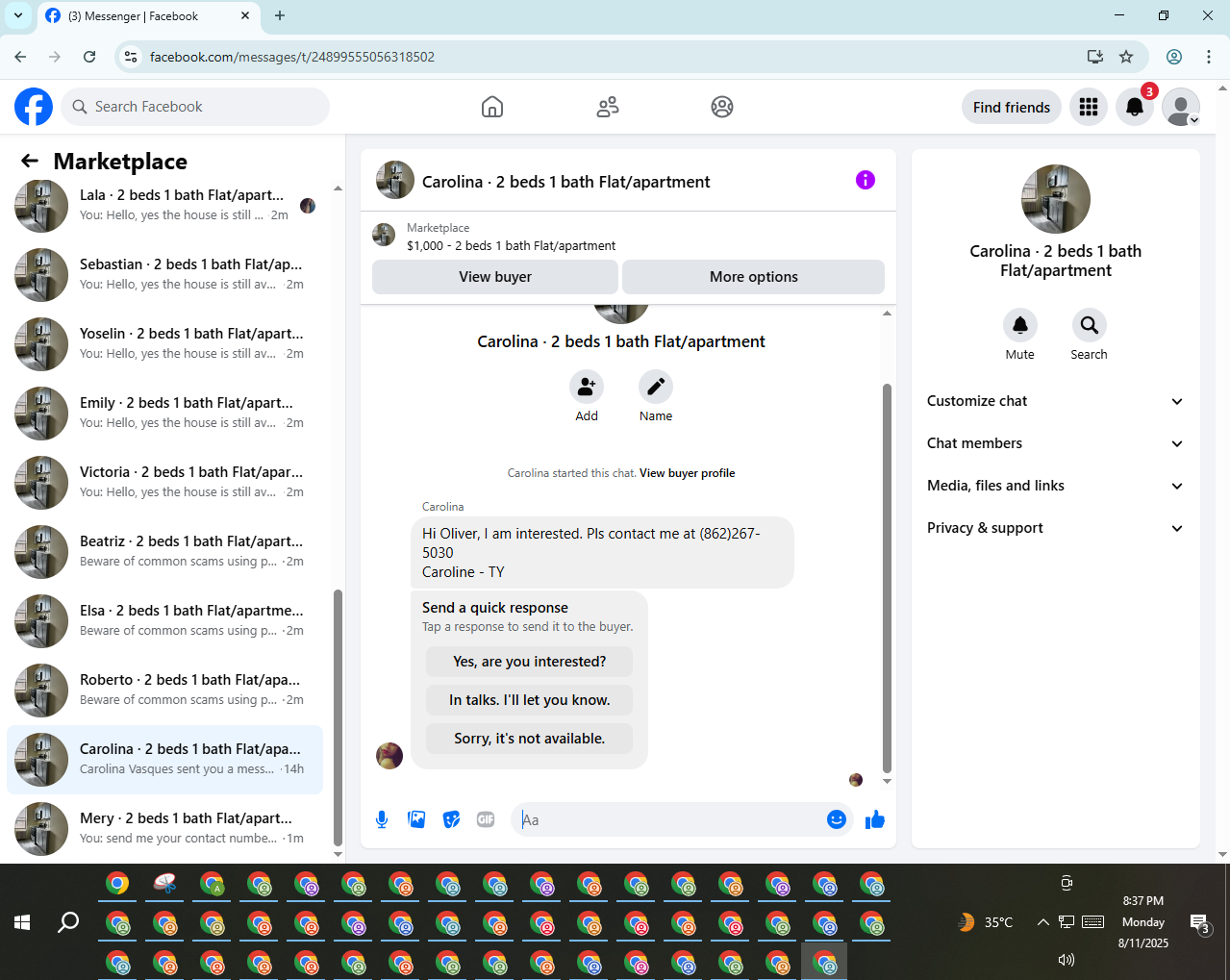The height and width of the screenshot is (980, 1230).
Task: Click the Search Facebook field
Action: [195, 107]
